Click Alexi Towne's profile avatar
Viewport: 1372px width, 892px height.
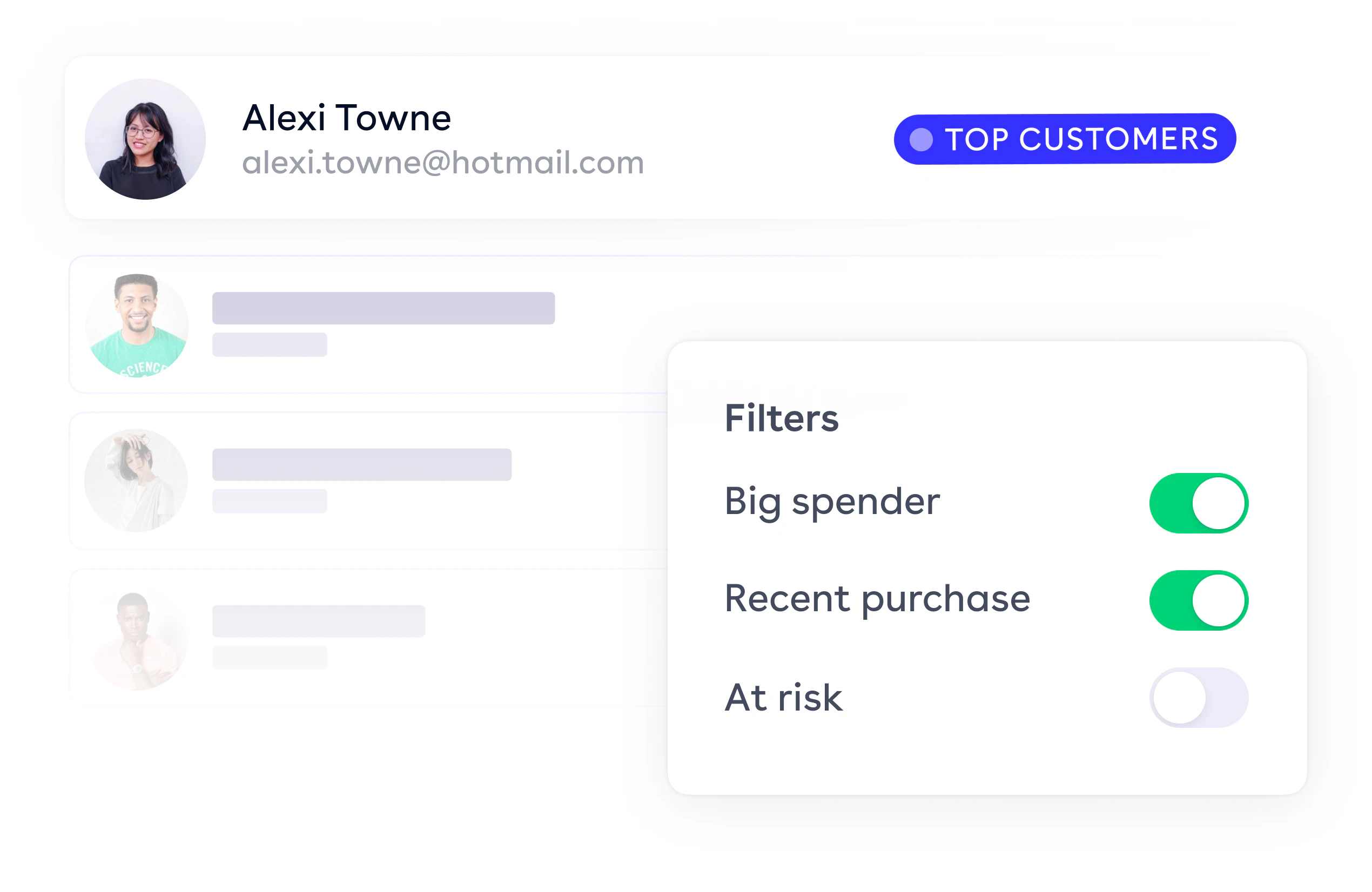coord(145,139)
